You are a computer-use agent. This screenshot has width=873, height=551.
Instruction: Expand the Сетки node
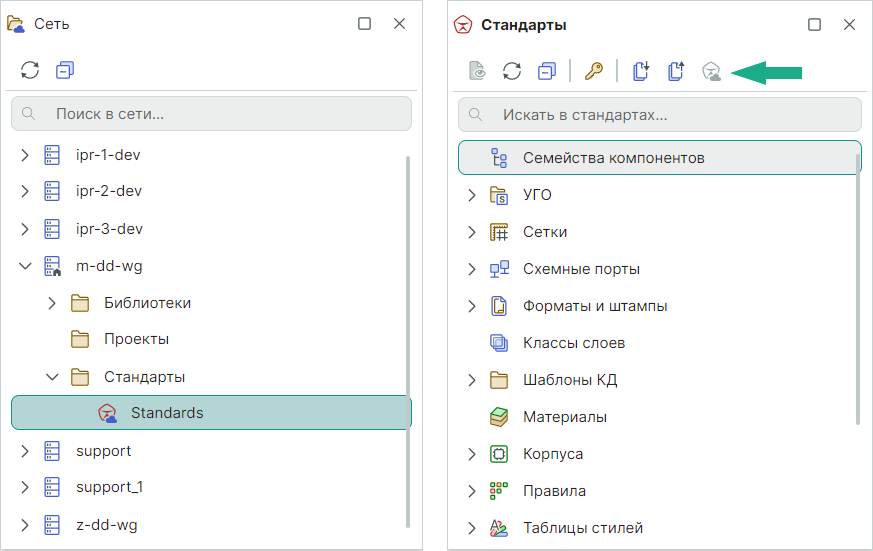click(472, 232)
